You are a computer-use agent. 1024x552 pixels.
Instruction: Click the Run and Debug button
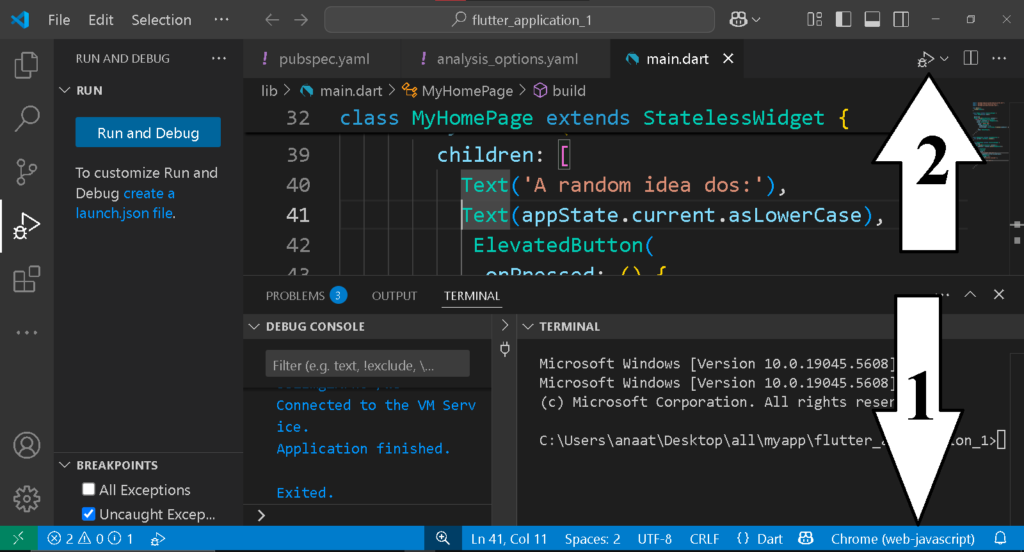pyautogui.click(x=148, y=133)
